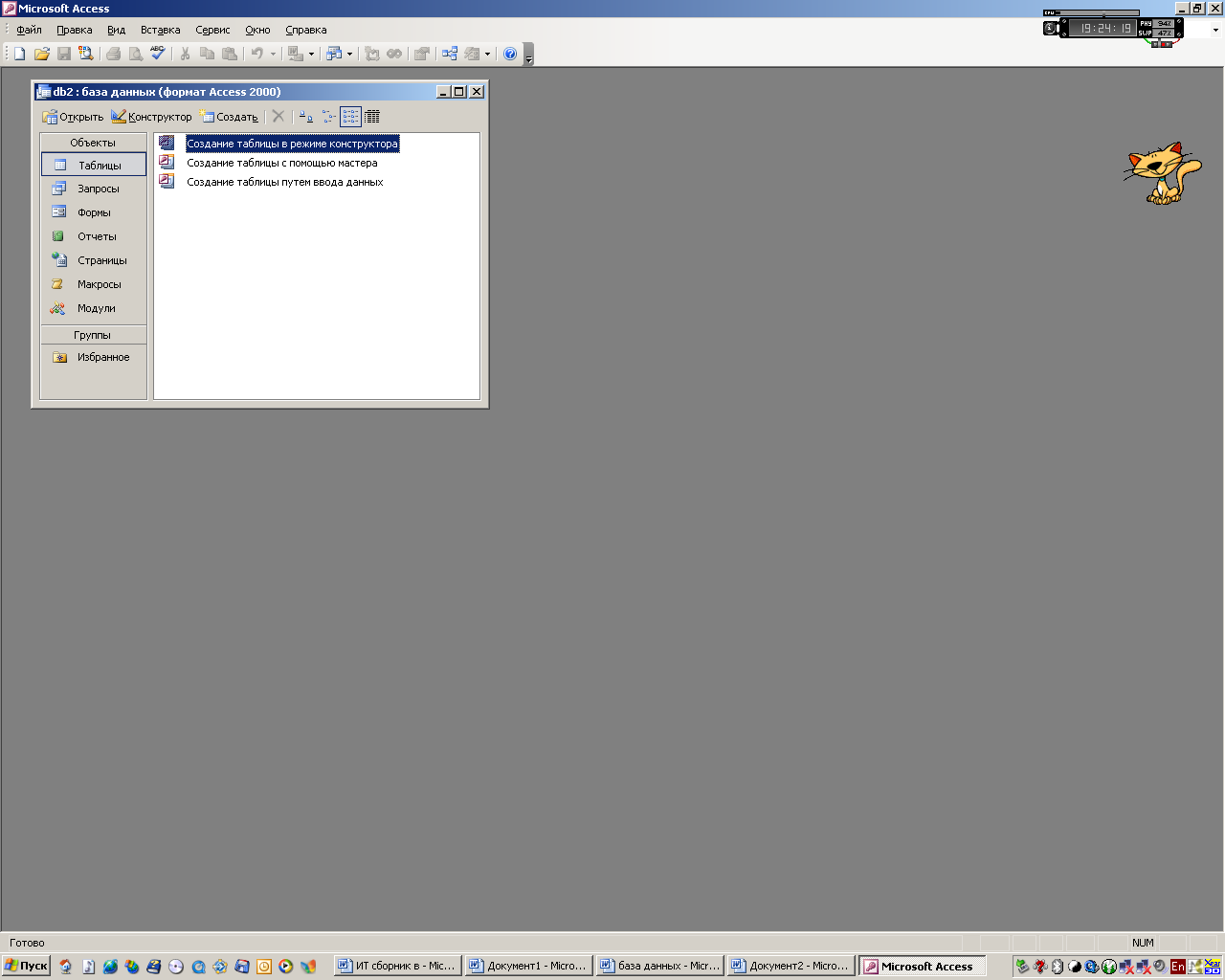1225x980 pixels.
Task: Select Макросы in objects pane
Action: pos(94,284)
